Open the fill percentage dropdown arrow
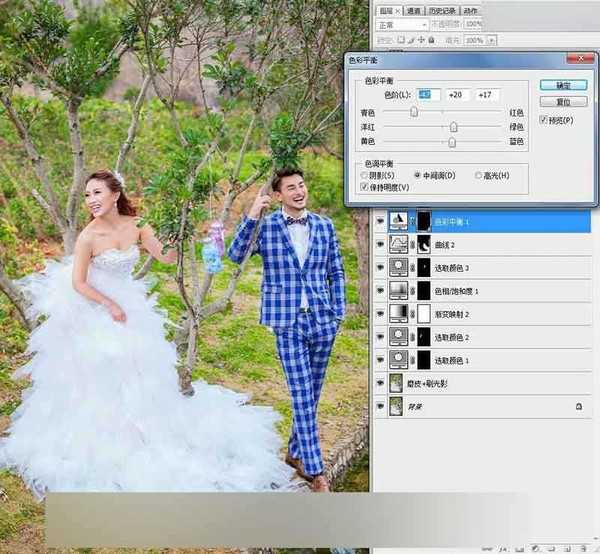Image resolution: width=600 pixels, height=554 pixels. click(492, 40)
